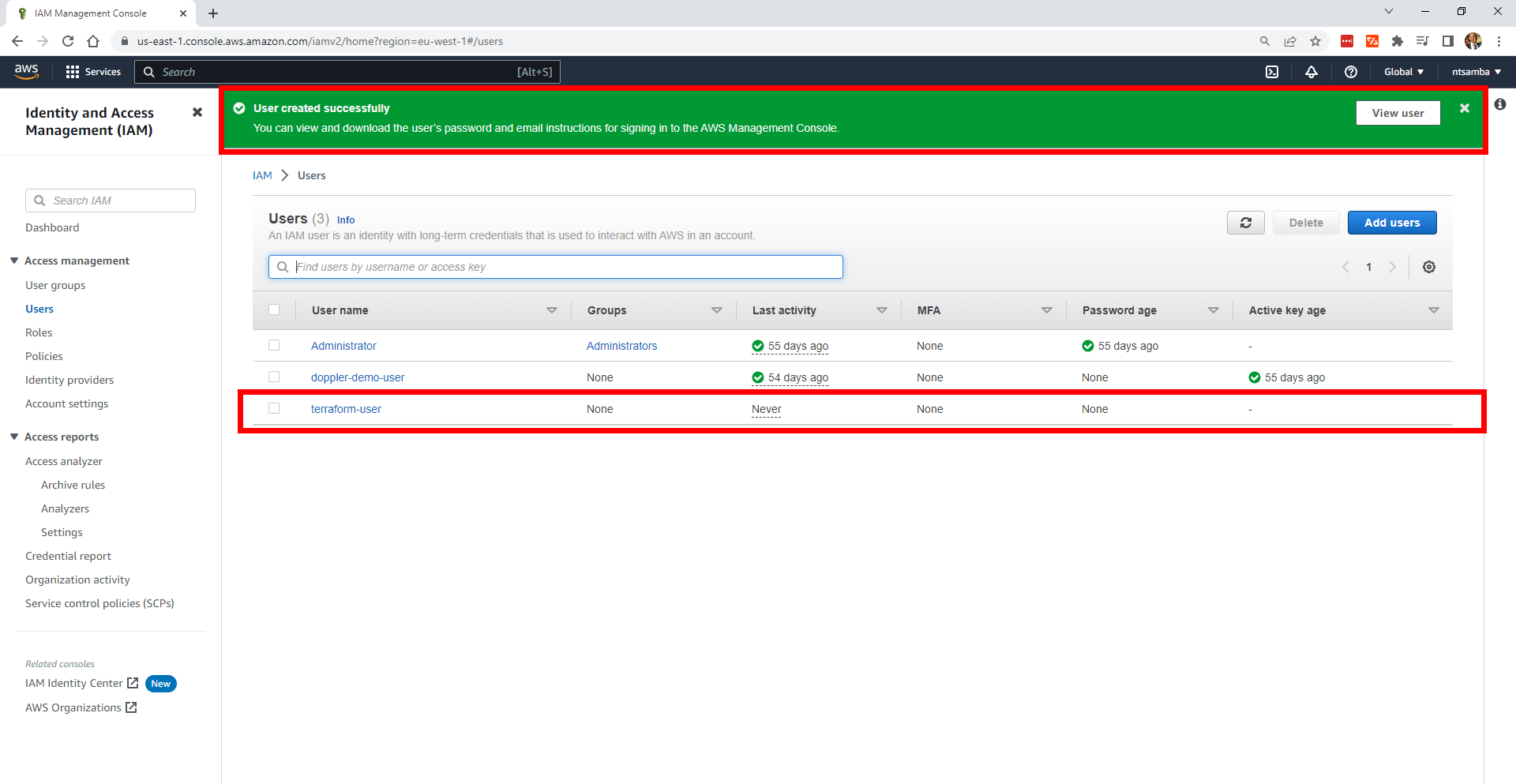This screenshot has height=784, width=1516.
Task: Click the Add users button
Action: 1391,223
